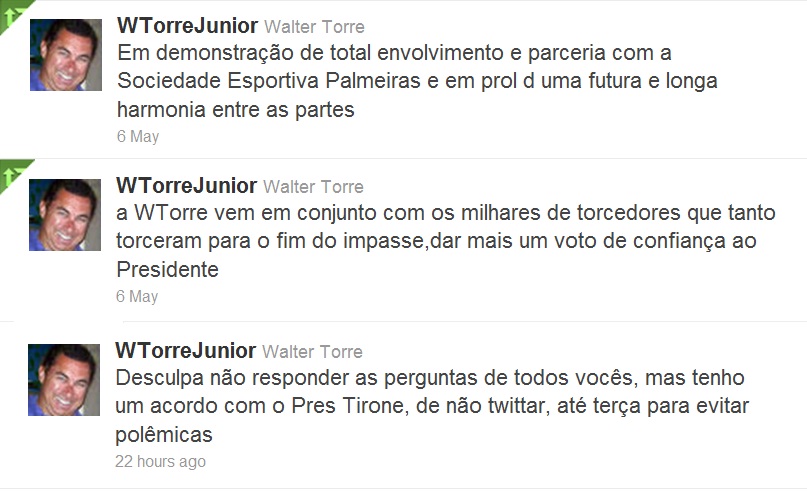This screenshot has height=491, width=807.
Task: Click the green retweet corner icon on the 'Em demonstração' tweet
Action: (x=10, y=12)
